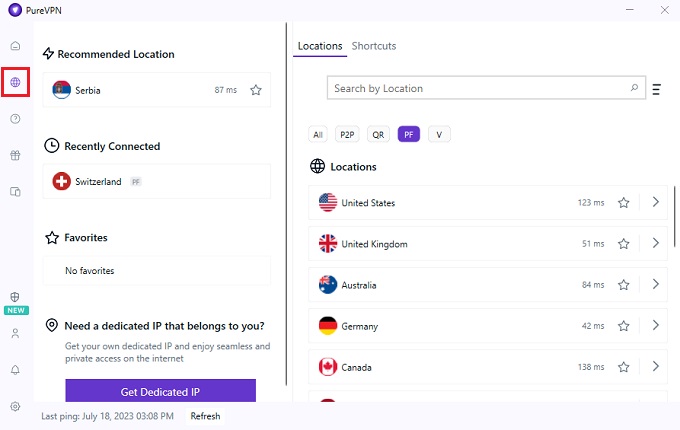Minimize the PureVPN window
Screen dimensions: 680x430
[630, 10]
